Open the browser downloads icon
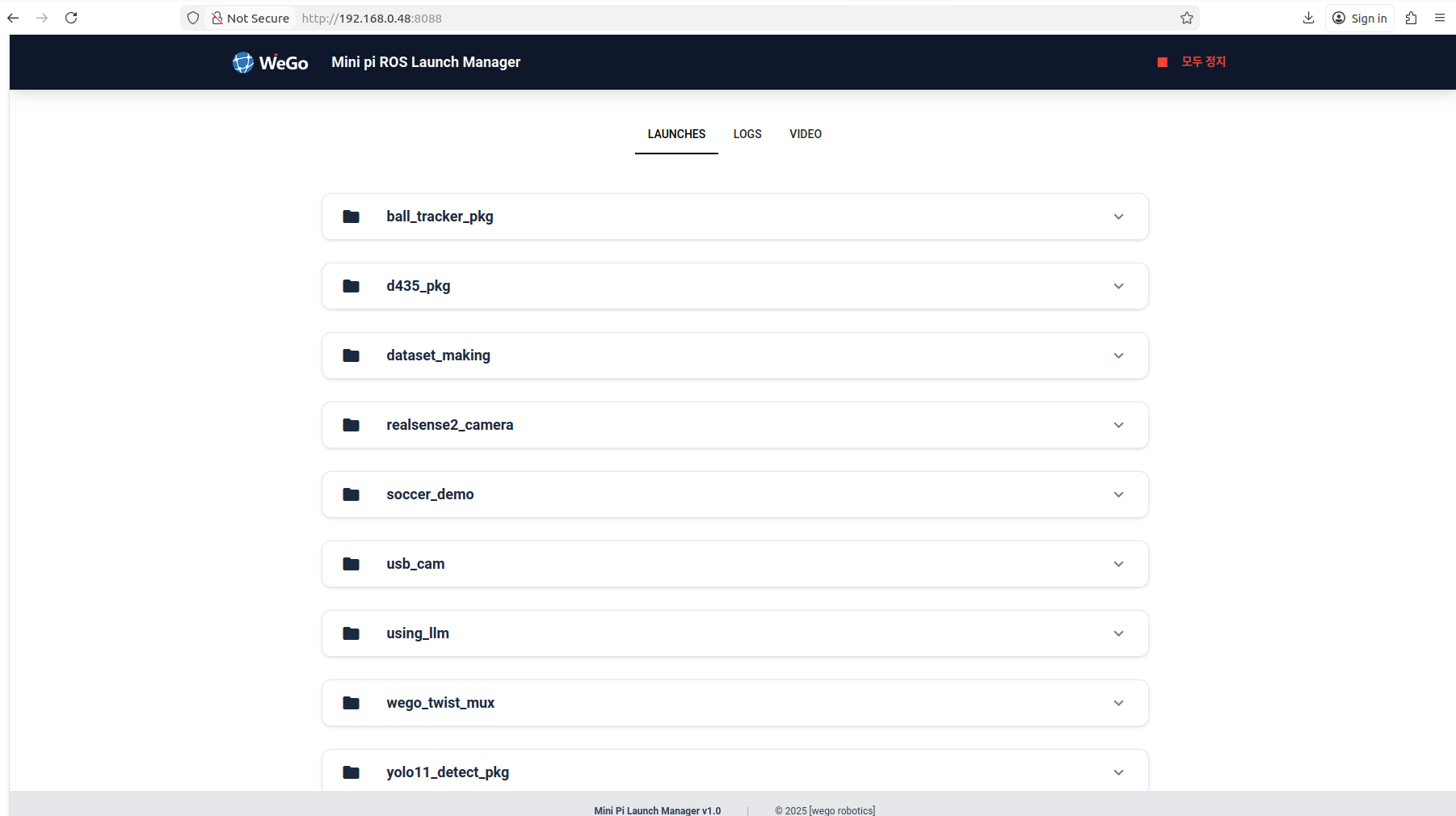1456x816 pixels. 1308,18
